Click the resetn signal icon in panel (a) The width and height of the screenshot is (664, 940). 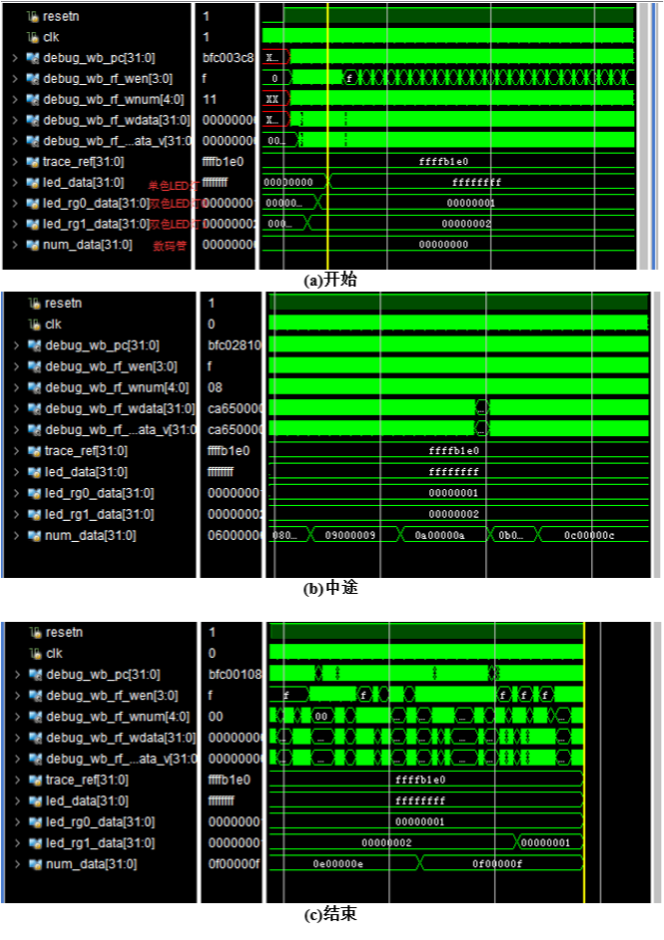point(34,16)
